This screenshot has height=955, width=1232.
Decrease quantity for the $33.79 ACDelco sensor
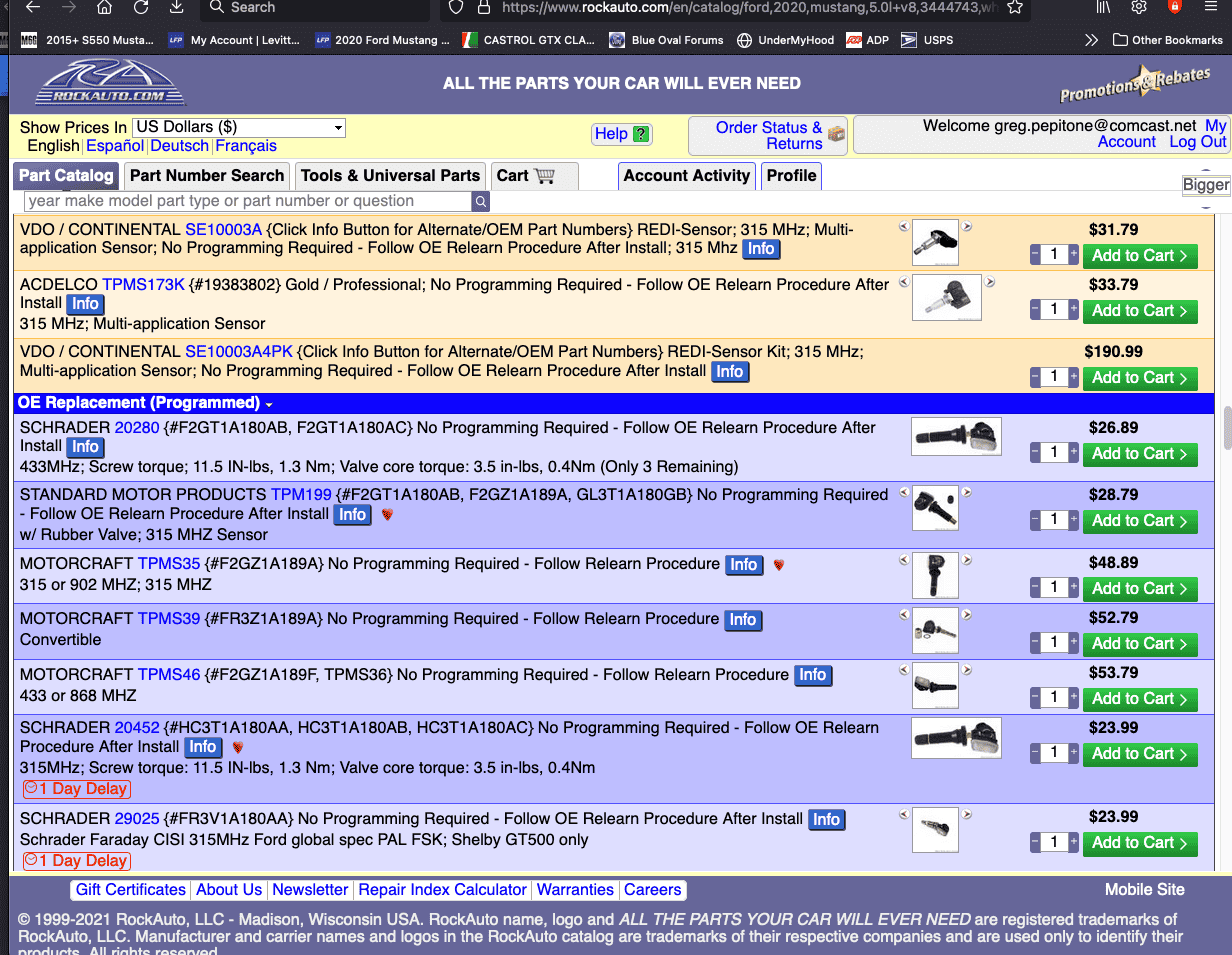[x=1036, y=310]
